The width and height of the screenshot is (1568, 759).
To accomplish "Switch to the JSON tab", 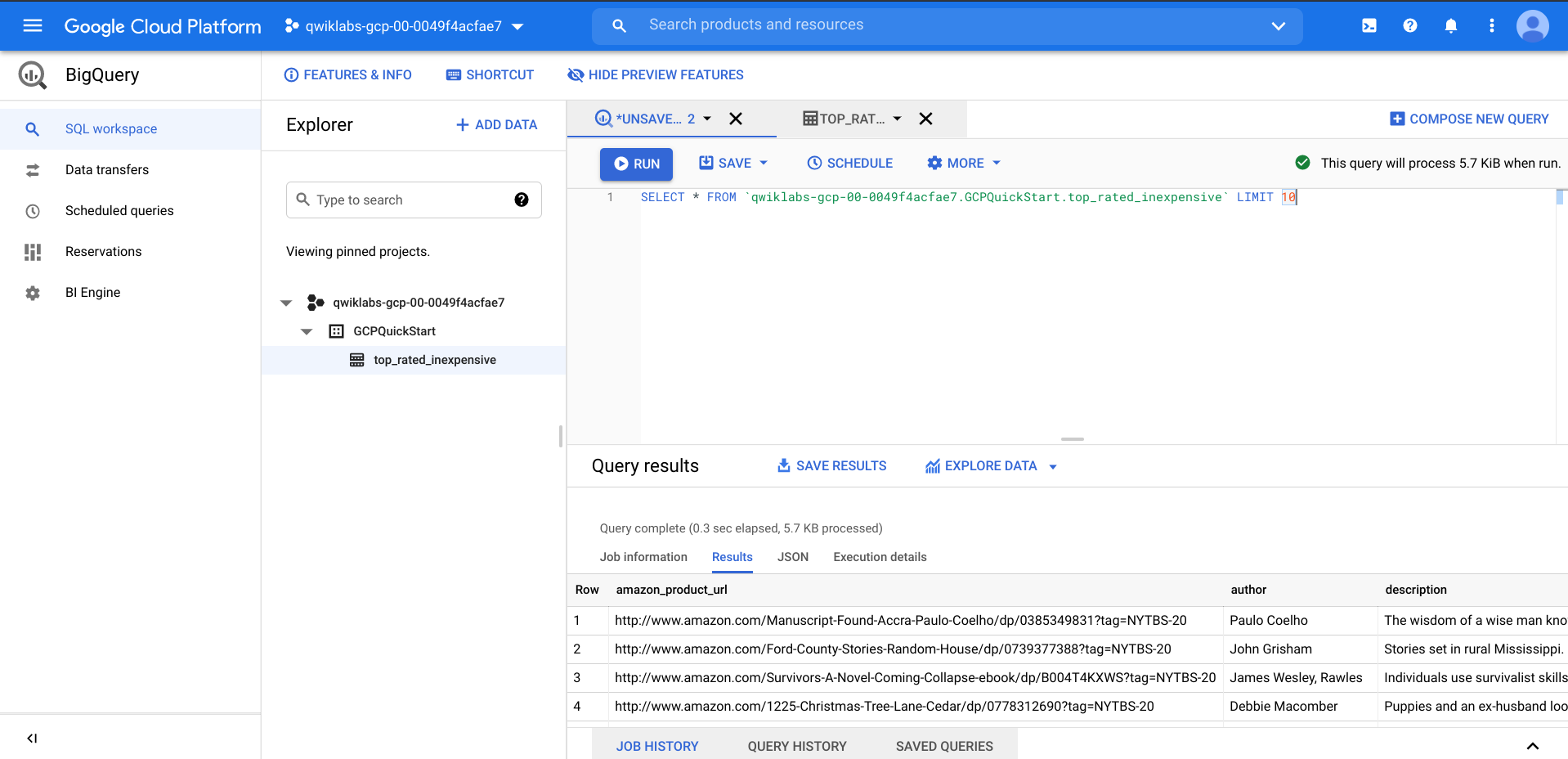I will [x=792, y=557].
